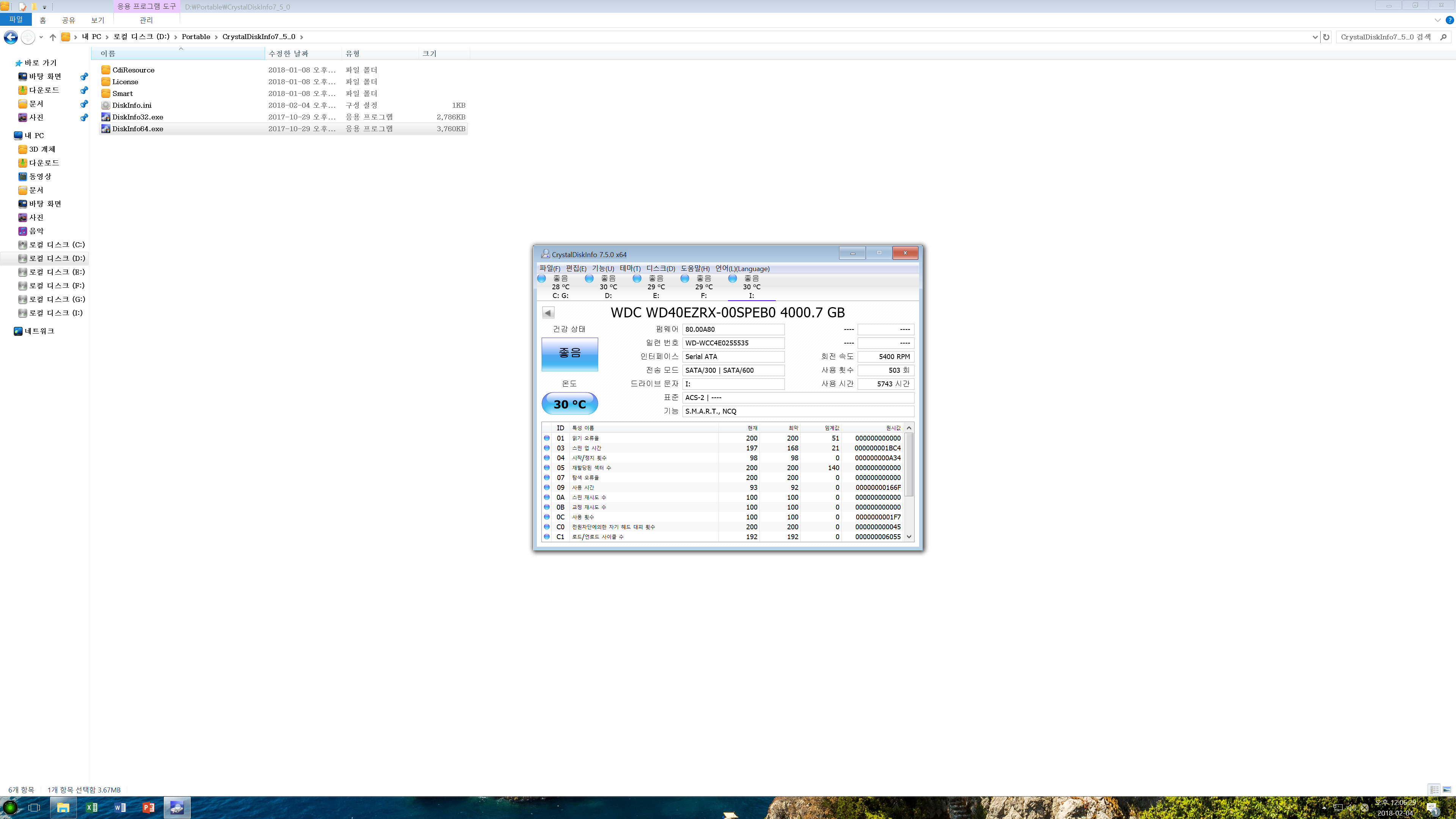Open the 편집(E) menu

coord(576,268)
